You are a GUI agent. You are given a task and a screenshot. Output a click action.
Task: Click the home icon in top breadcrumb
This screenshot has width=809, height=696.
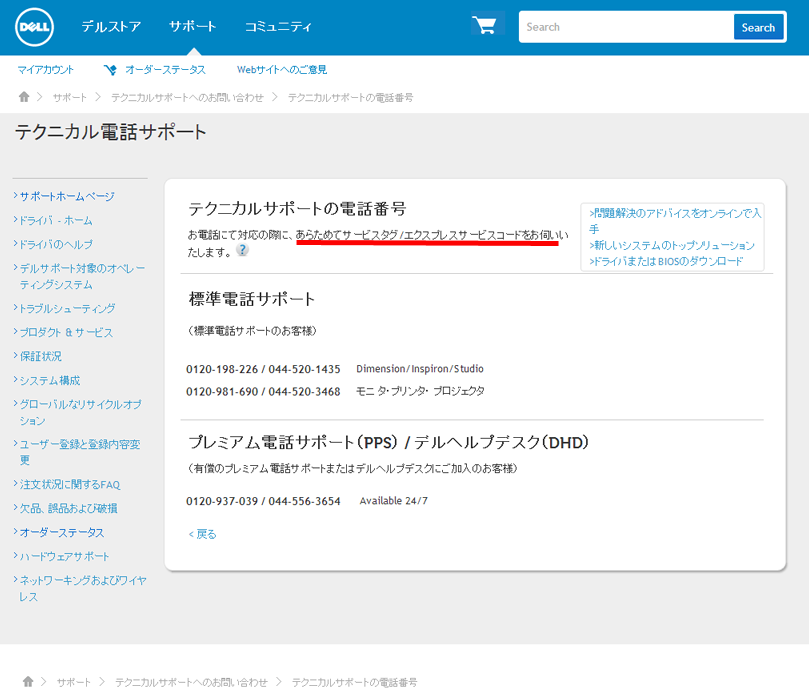[24, 97]
